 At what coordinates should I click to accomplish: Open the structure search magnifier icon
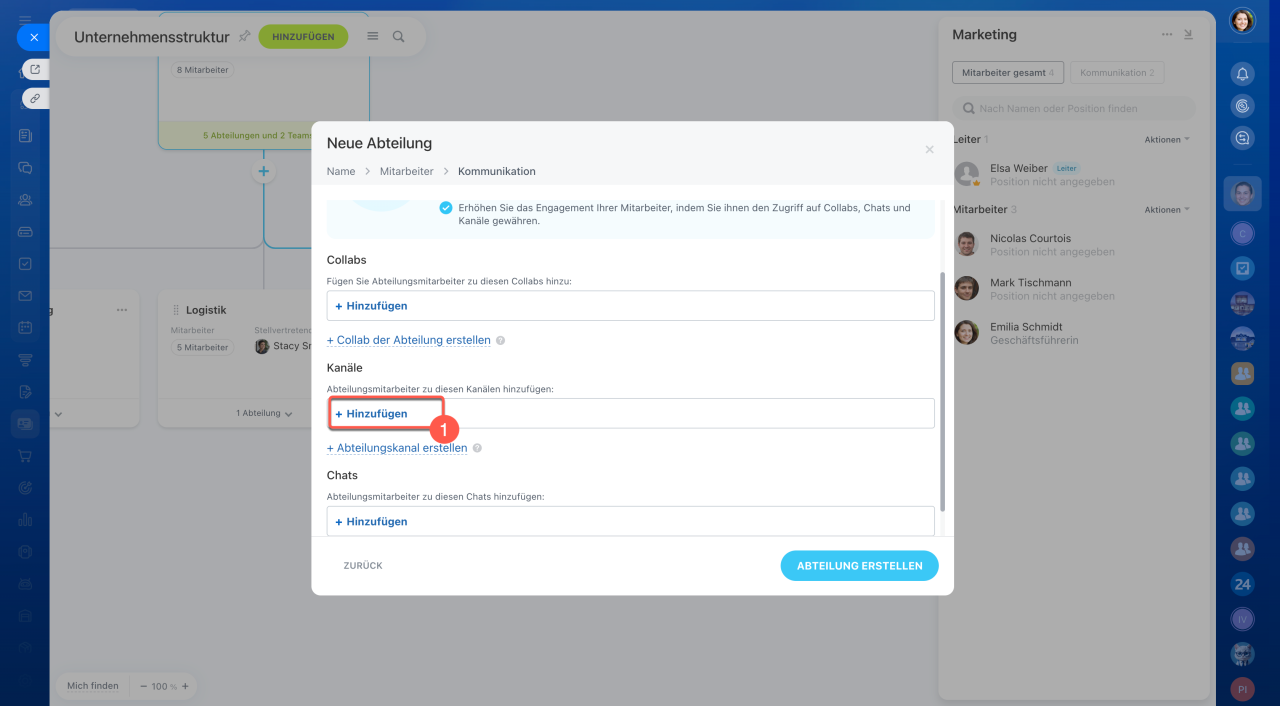click(398, 36)
